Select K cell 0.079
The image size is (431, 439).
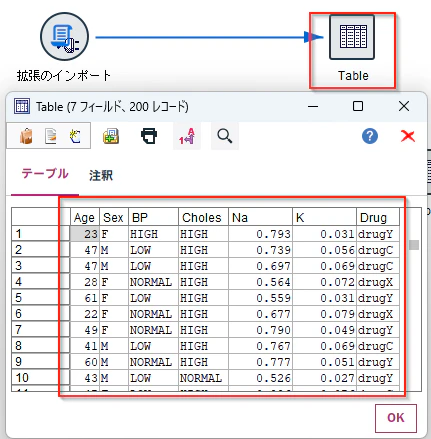click(324, 314)
